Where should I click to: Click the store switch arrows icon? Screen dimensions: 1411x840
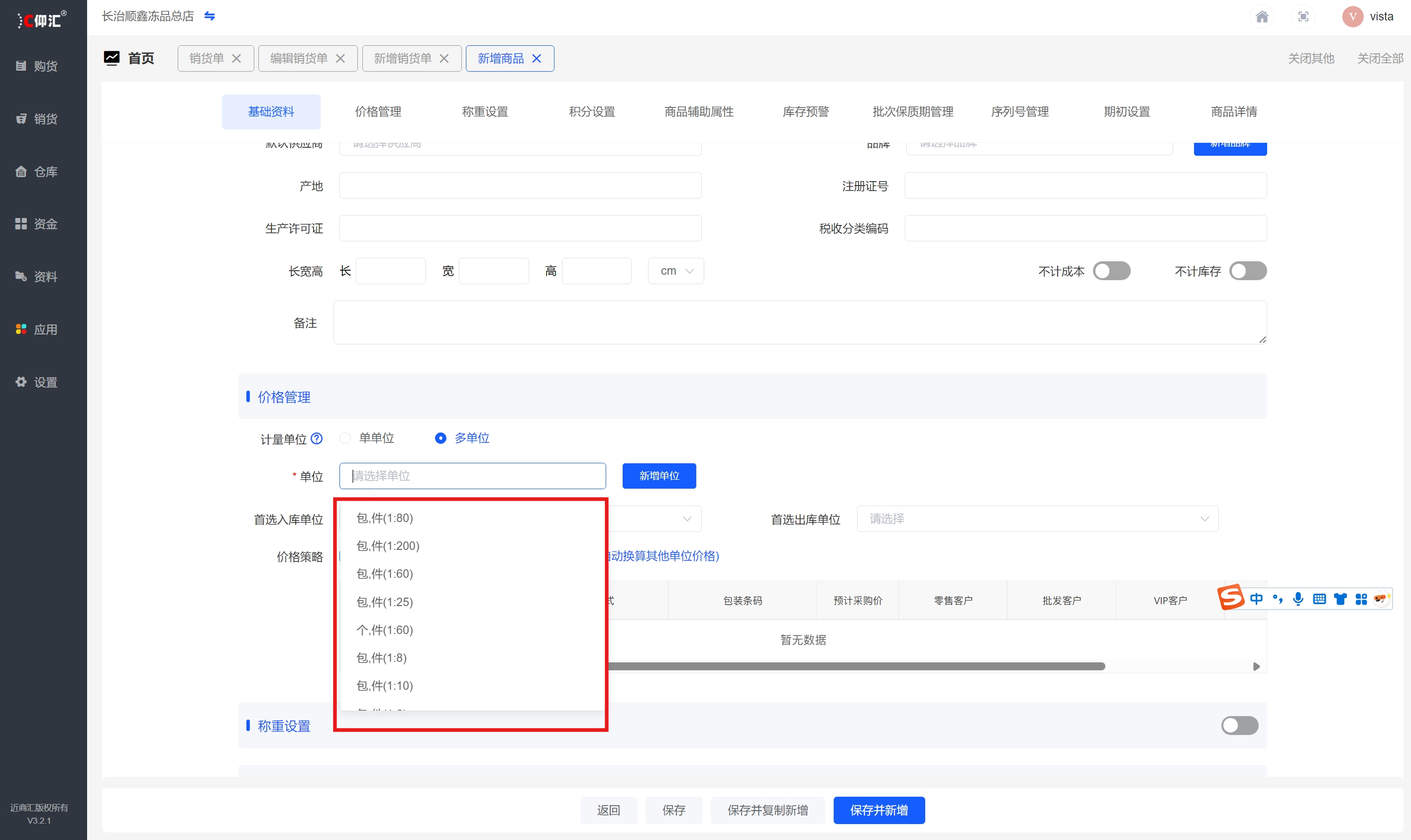[x=210, y=16]
